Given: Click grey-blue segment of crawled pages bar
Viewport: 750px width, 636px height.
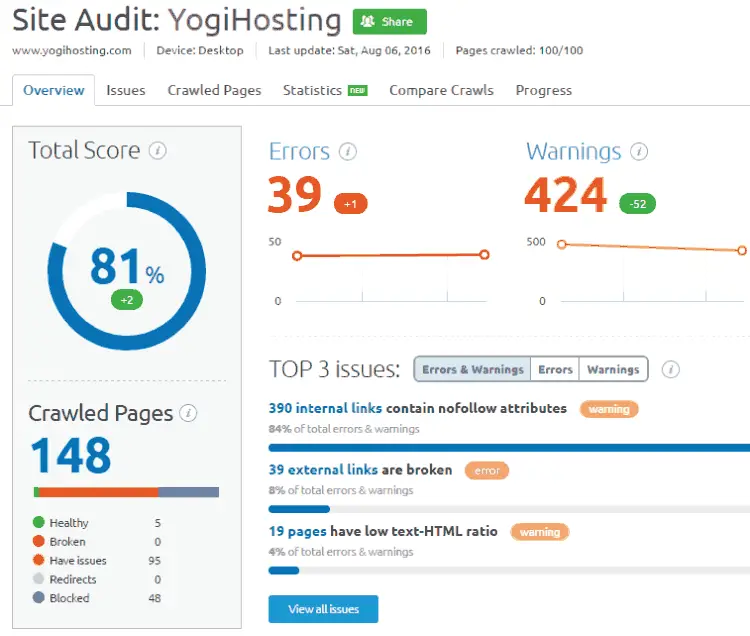Looking at the screenshot, I should pyautogui.click(x=188, y=492).
